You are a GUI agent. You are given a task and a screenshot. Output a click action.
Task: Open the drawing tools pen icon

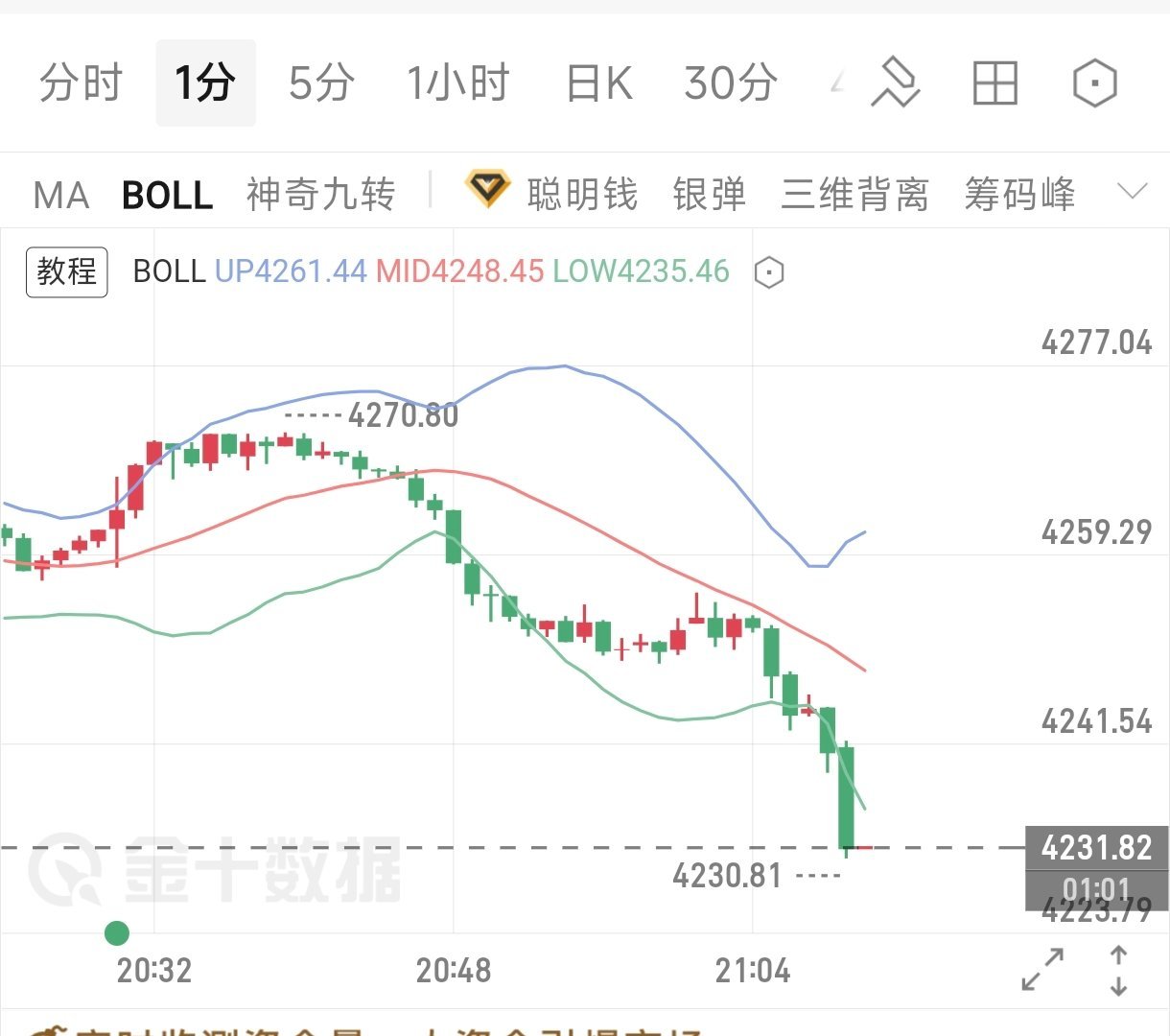(x=896, y=82)
